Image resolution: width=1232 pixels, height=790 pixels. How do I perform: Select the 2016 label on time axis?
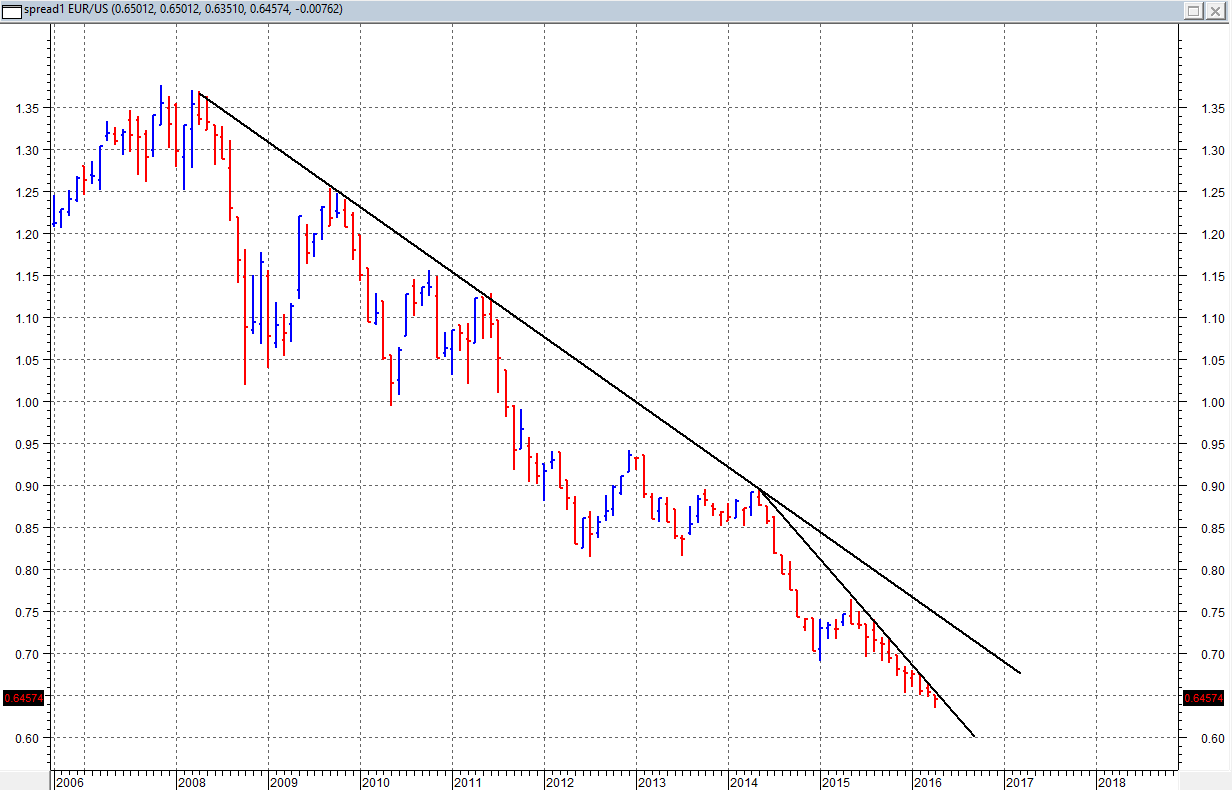pos(928,781)
